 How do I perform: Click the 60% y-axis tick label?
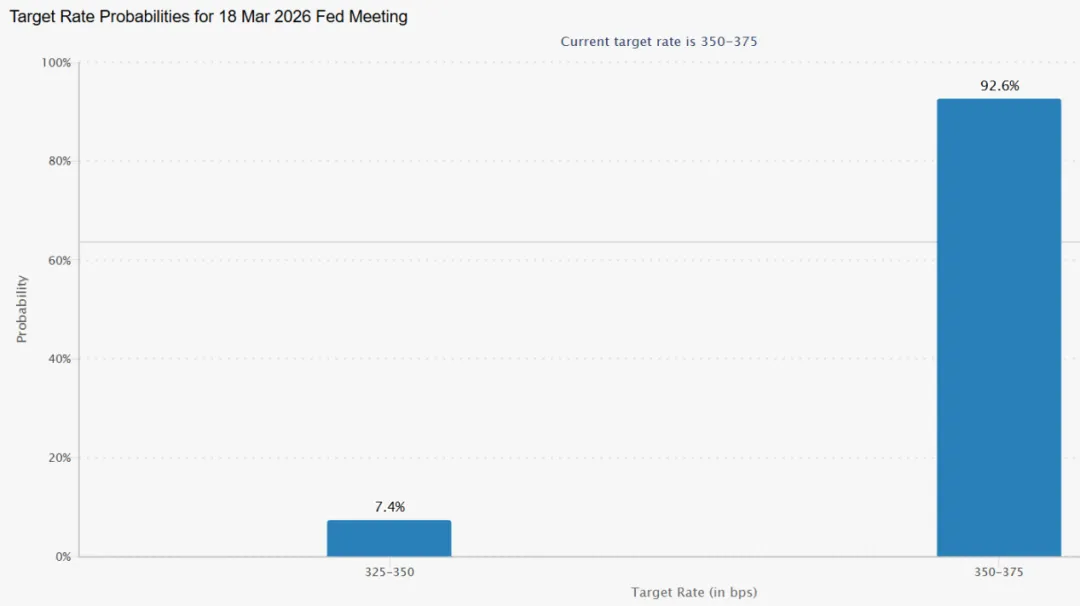pos(59,260)
